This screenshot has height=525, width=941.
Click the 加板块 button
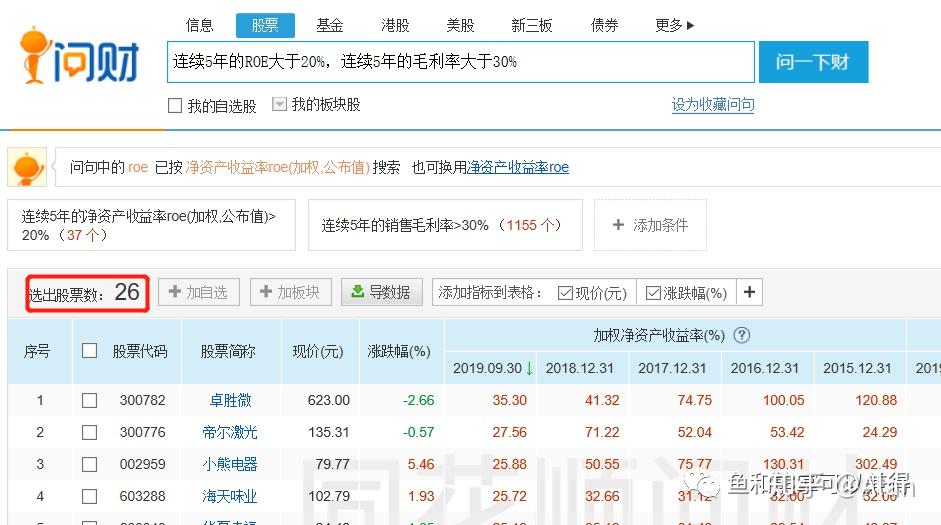click(x=290, y=292)
